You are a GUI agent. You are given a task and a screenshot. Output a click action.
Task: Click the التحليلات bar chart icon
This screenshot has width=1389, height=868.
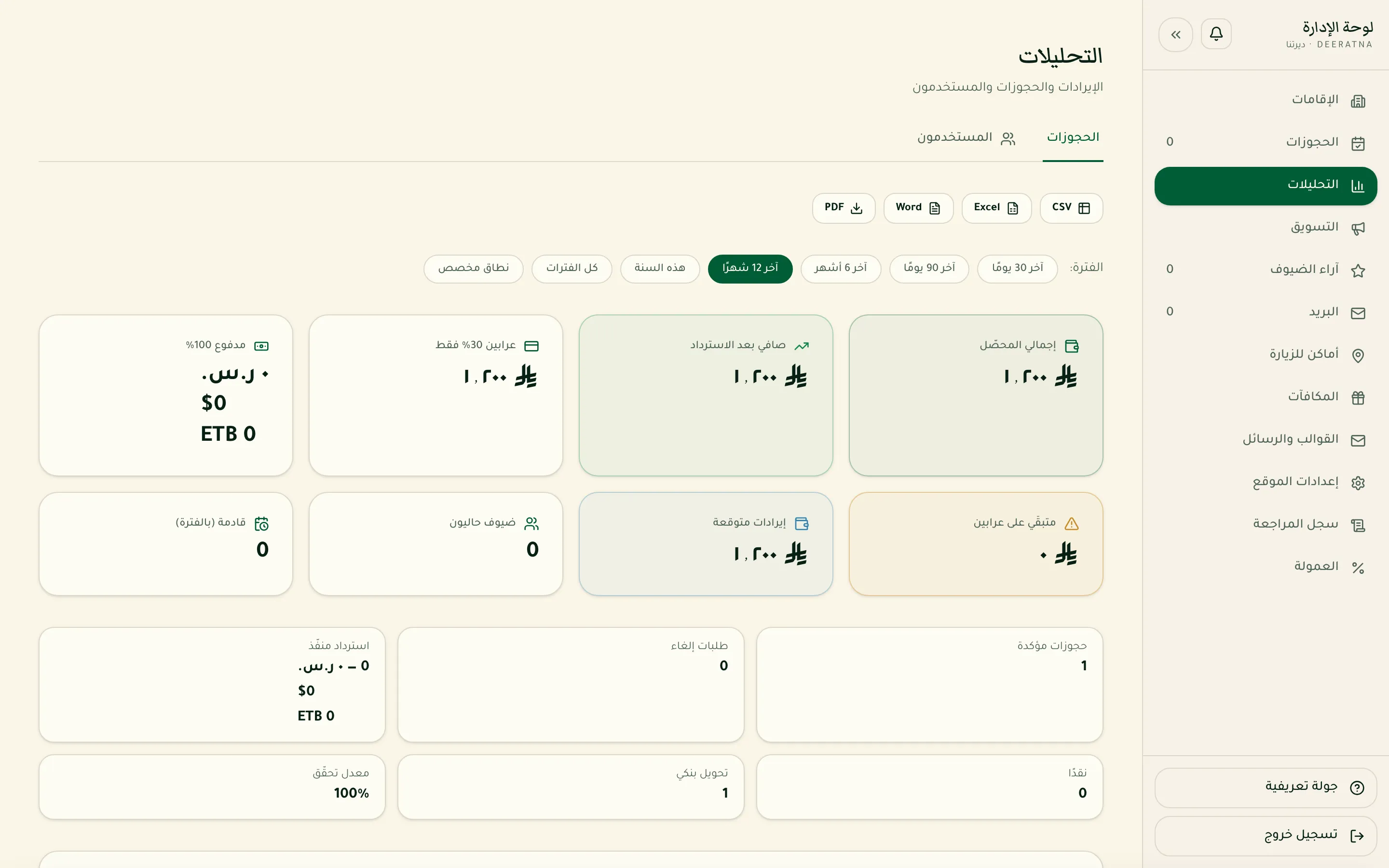(x=1358, y=186)
